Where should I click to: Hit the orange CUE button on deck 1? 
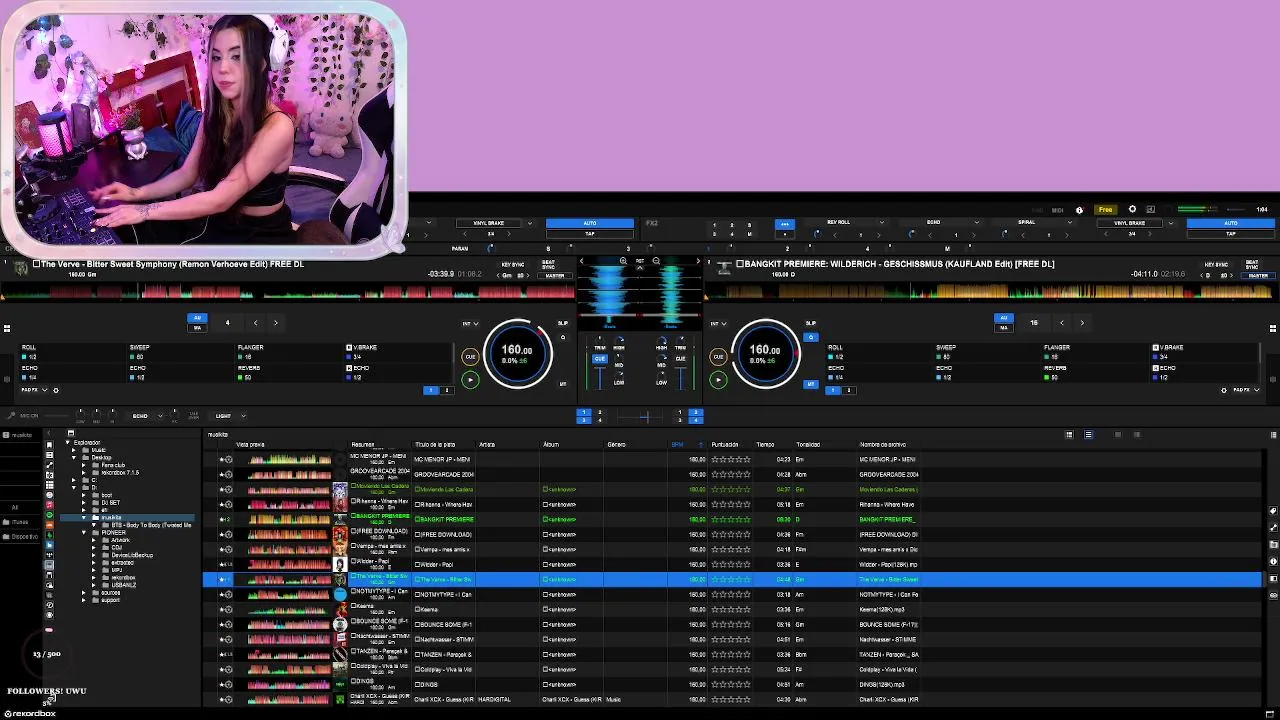point(470,357)
